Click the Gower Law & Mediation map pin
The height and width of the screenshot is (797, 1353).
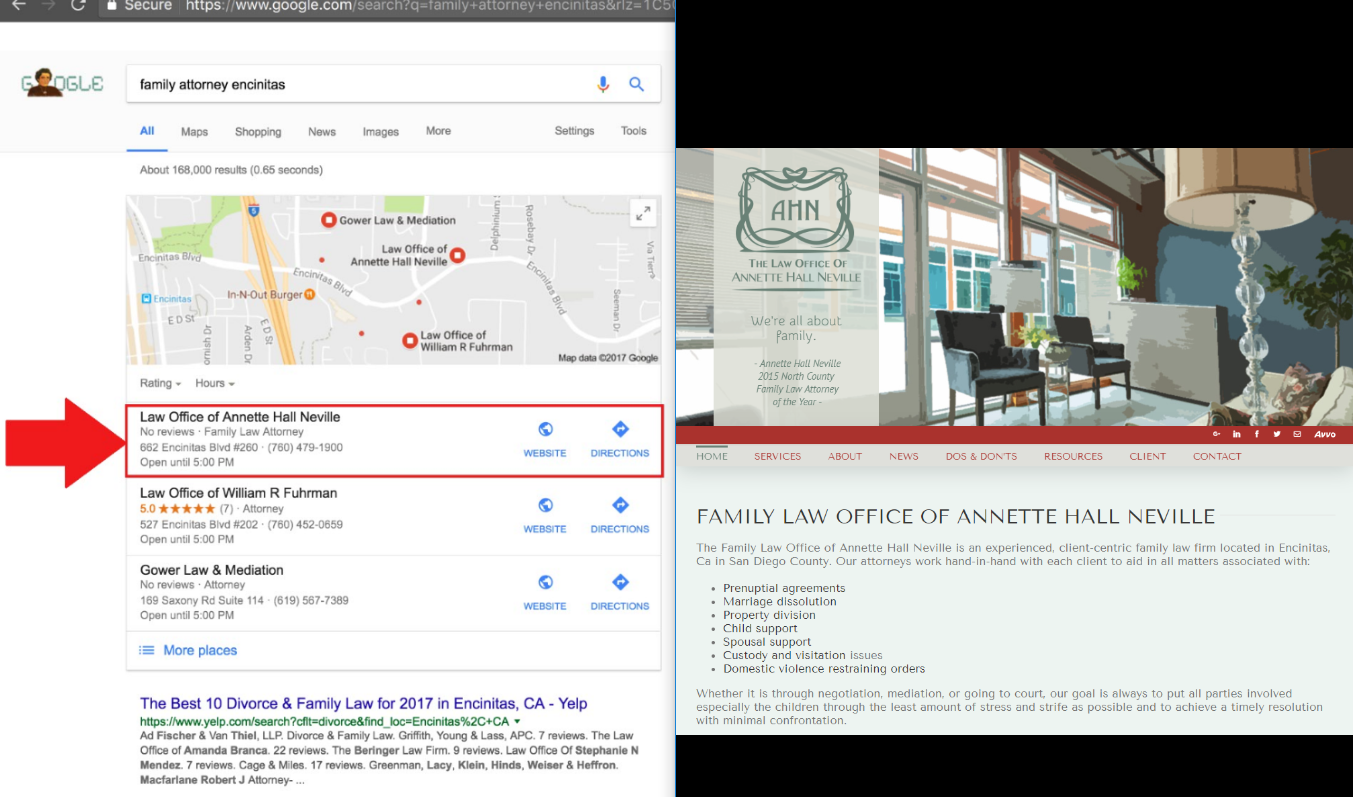tap(328, 220)
